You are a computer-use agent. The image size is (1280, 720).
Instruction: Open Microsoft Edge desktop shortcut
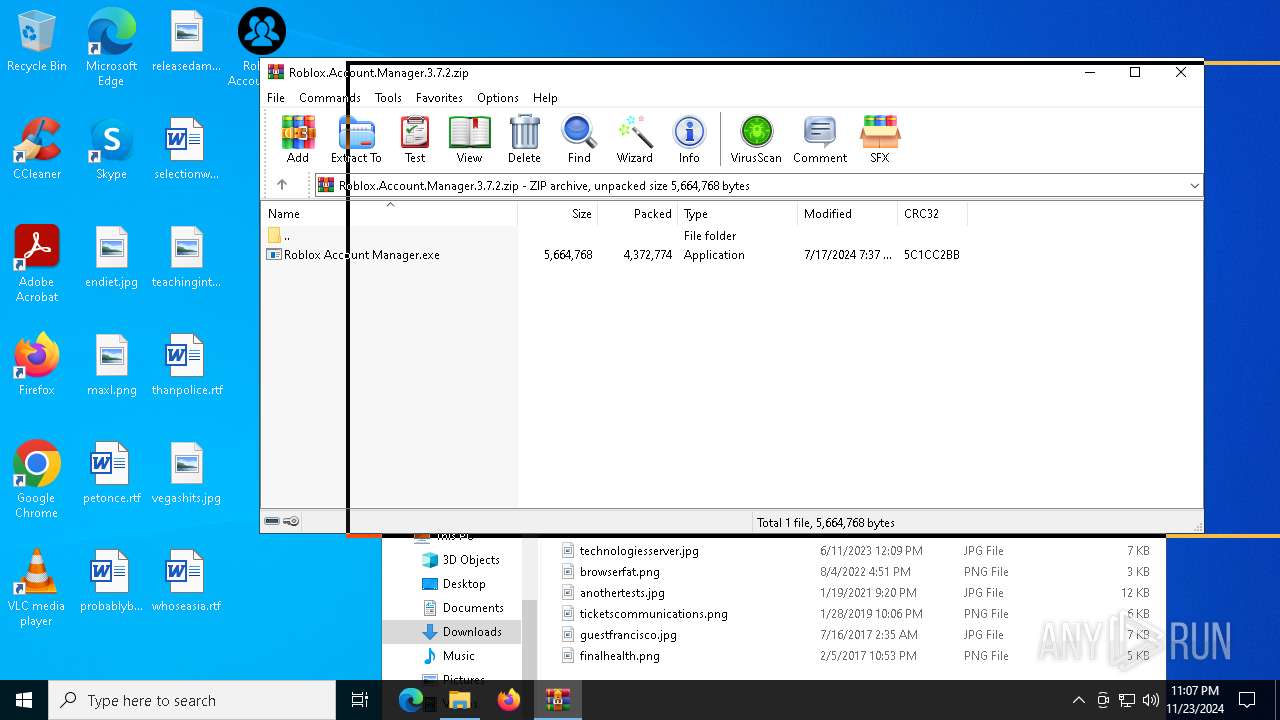pos(111,48)
